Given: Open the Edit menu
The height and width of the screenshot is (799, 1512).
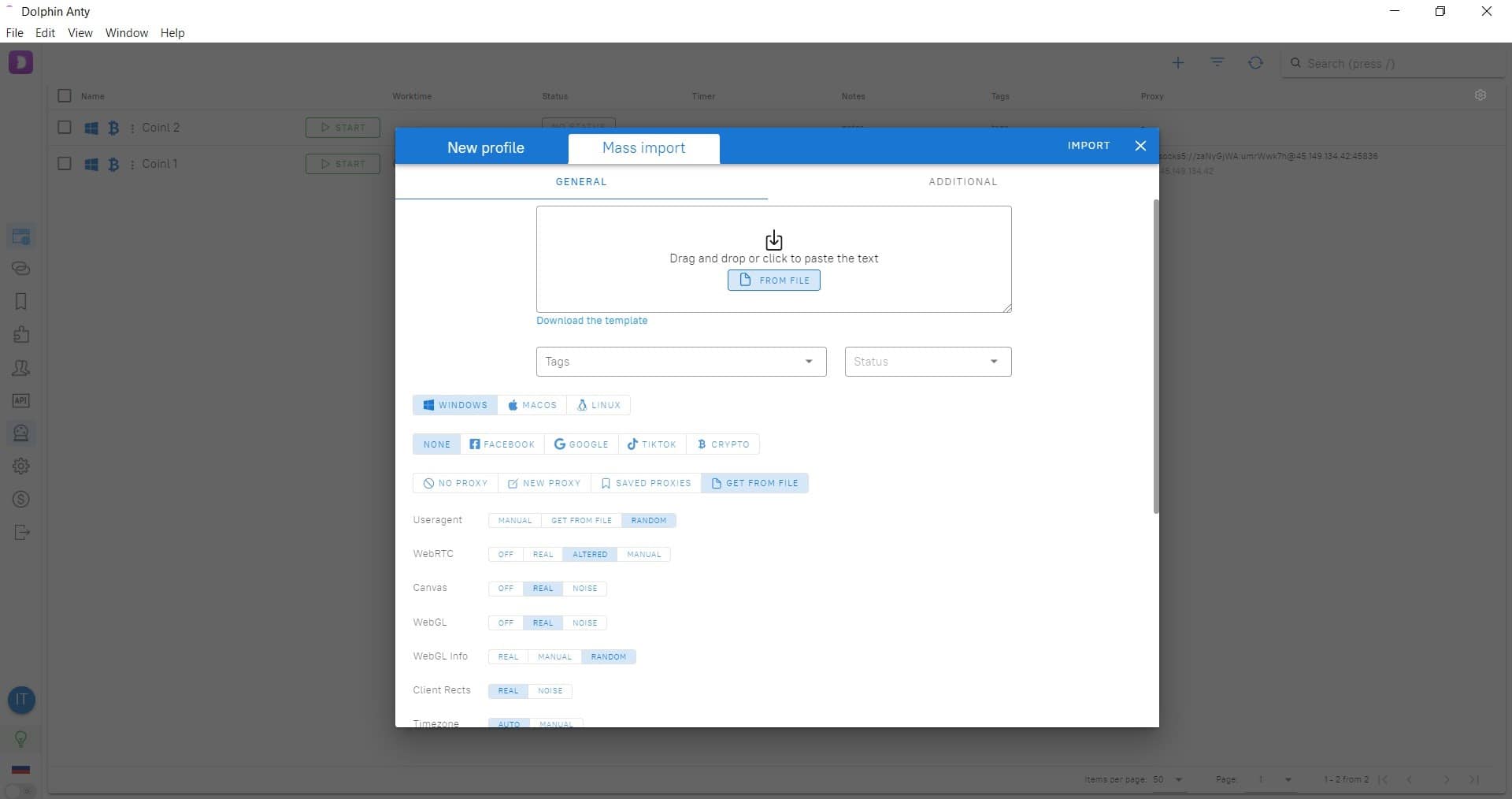Looking at the screenshot, I should 45,33.
